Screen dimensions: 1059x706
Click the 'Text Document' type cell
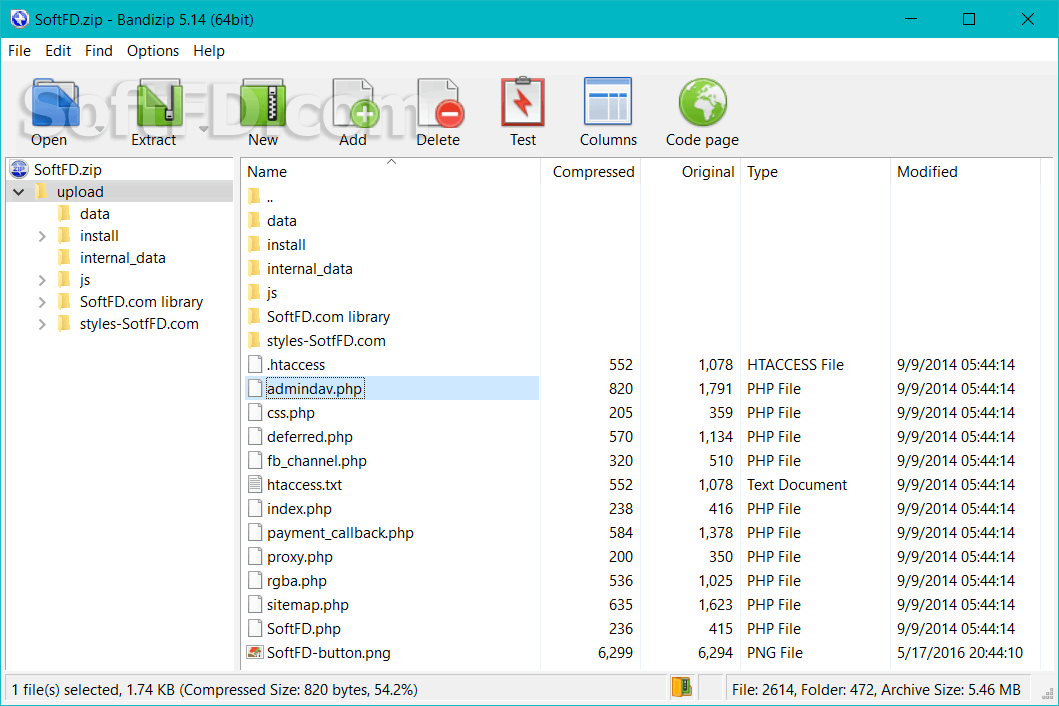(x=797, y=485)
